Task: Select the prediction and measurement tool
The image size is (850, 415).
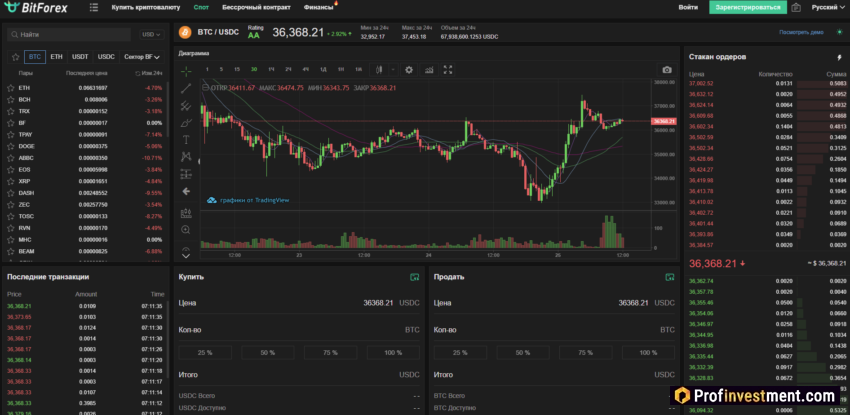Action: click(x=186, y=174)
